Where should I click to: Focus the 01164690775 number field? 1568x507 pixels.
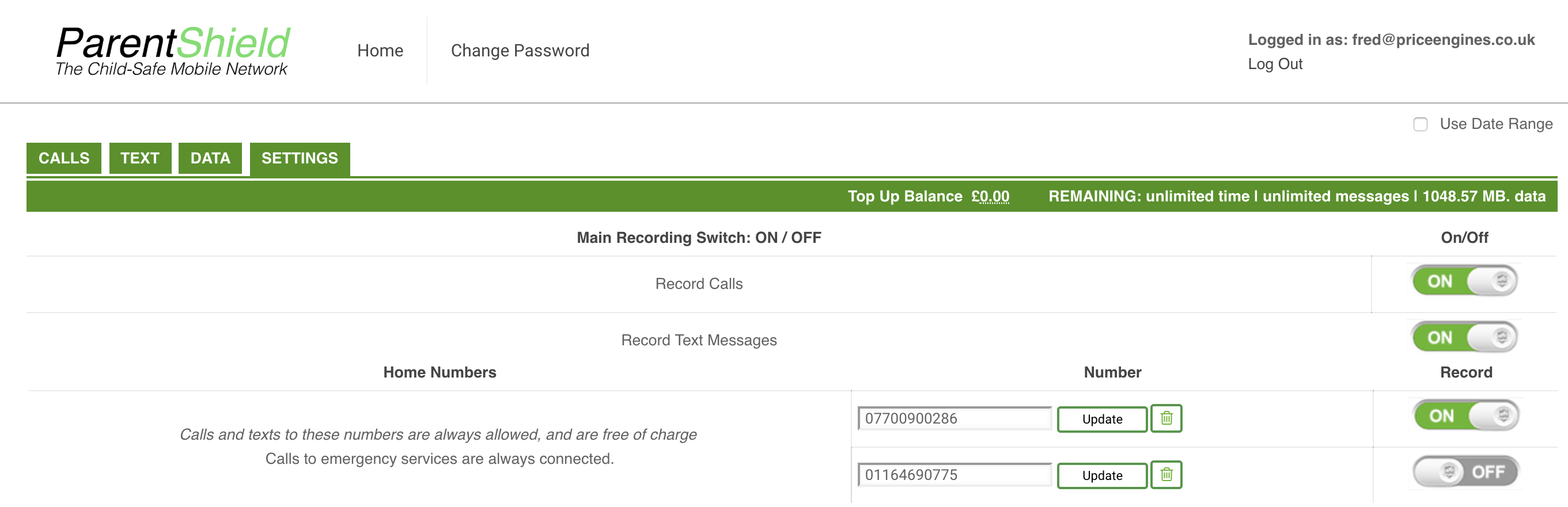tap(955, 475)
